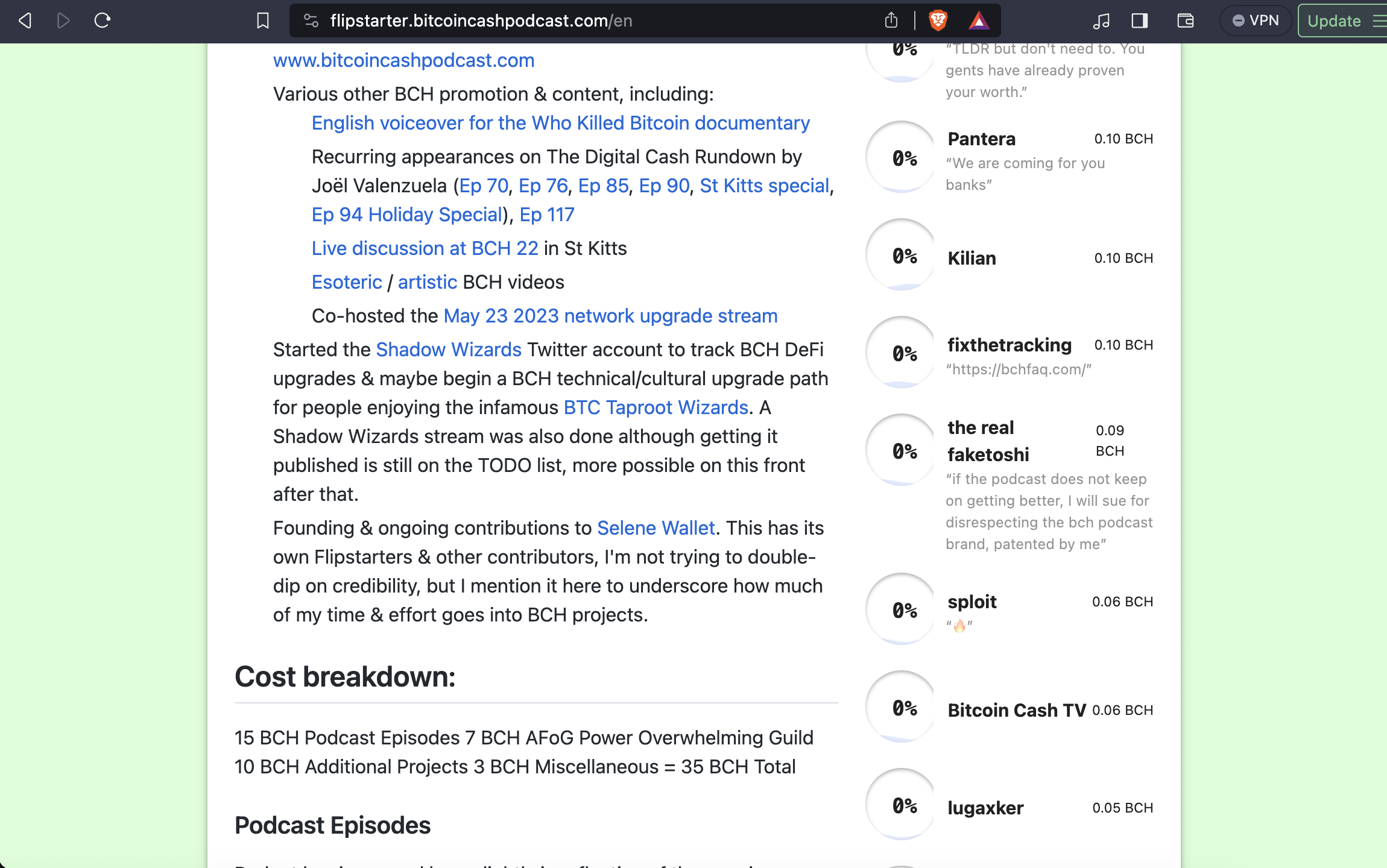Image resolution: width=1387 pixels, height=868 pixels.
Task: Click the share page icon
Action: [x=891, y=20]
